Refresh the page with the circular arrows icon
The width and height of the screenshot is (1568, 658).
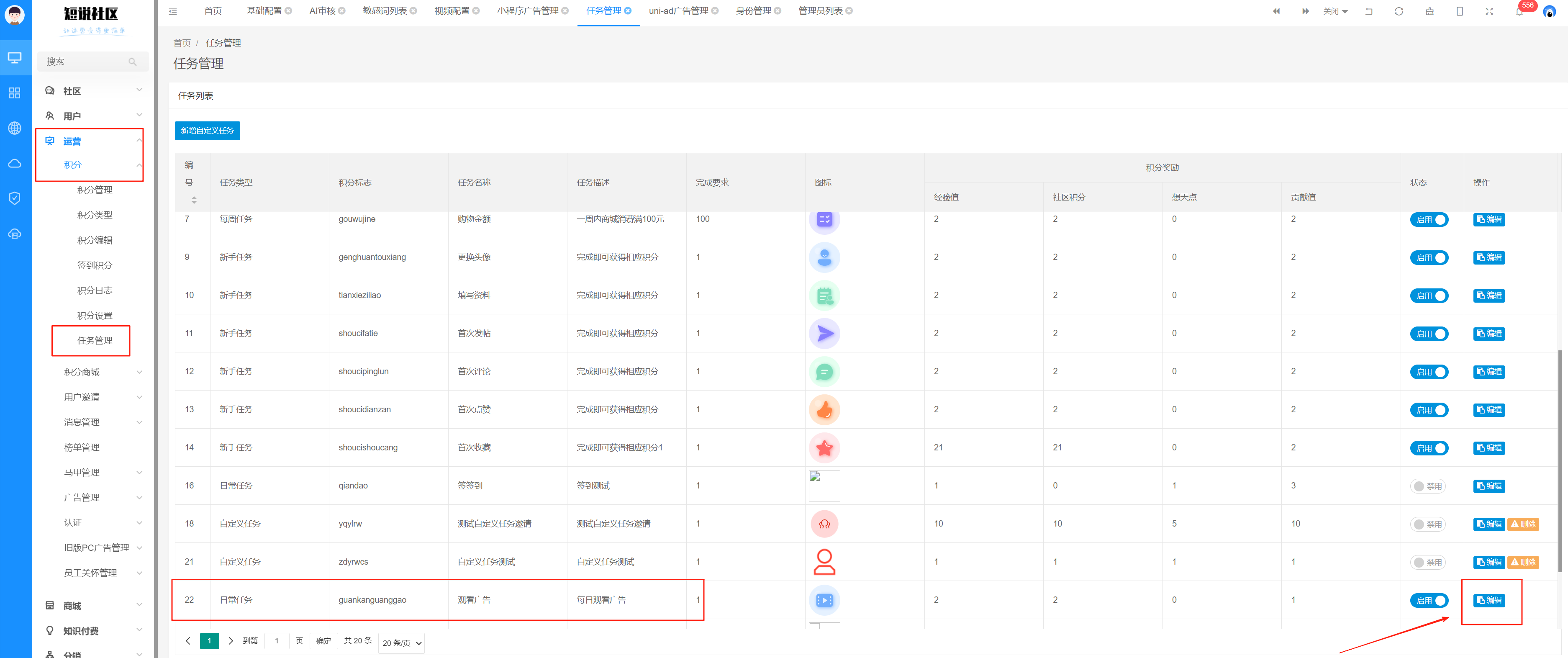1399,11
